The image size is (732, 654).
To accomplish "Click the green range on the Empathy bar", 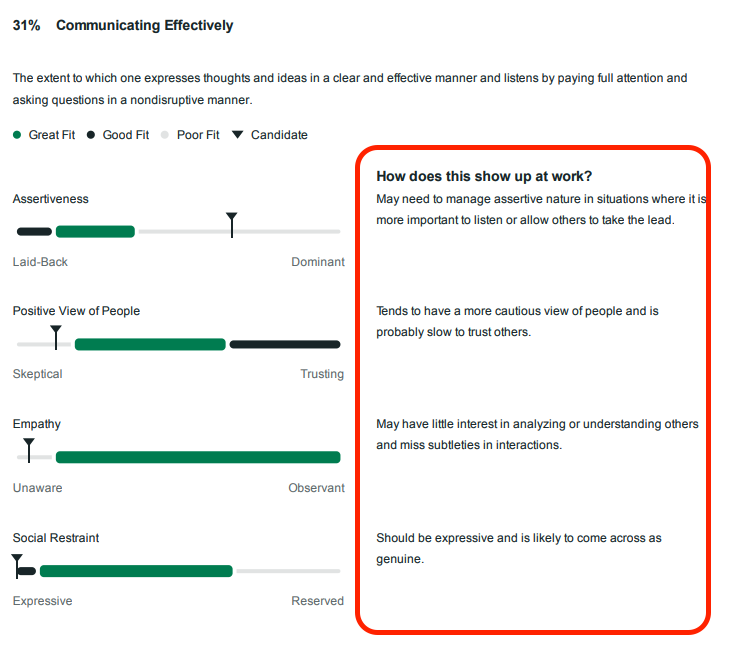I will click(197, 458).
